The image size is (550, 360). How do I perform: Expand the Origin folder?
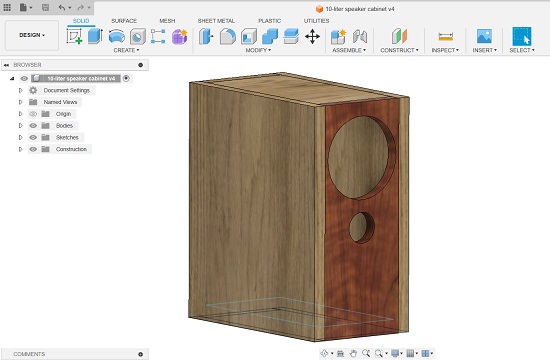pyautogui.click(x=20, y=114)
